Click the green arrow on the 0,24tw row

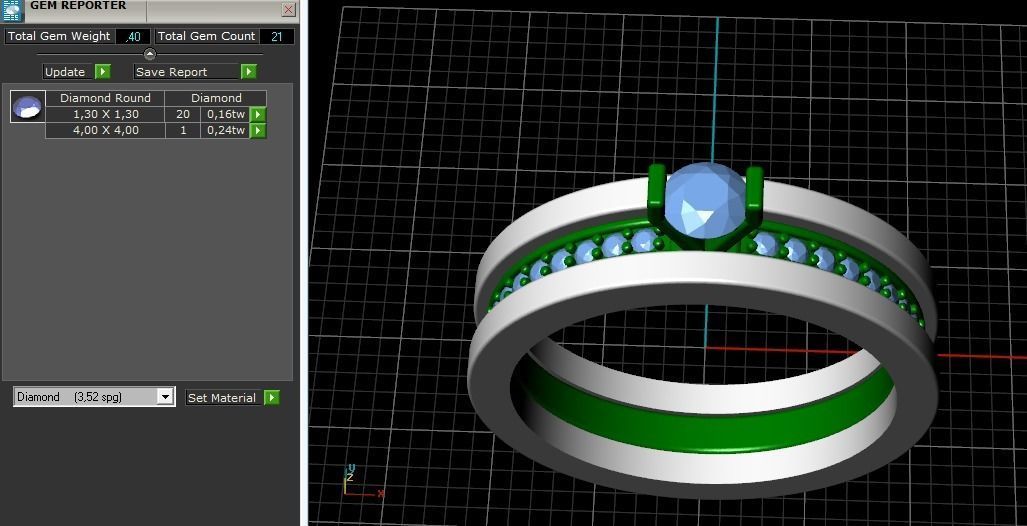(259, 130)
